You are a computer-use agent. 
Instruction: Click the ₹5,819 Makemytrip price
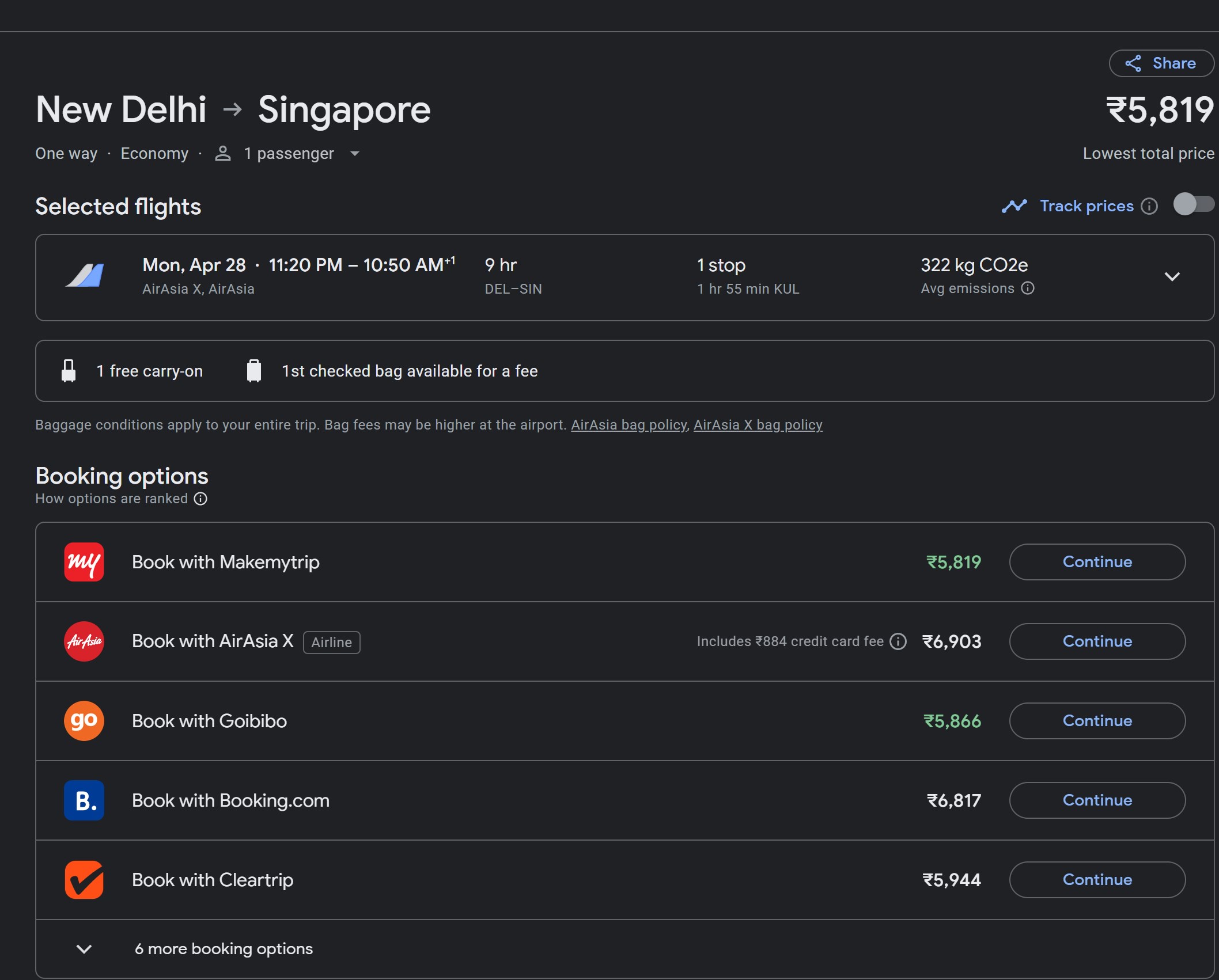click(x=953, y=562)
